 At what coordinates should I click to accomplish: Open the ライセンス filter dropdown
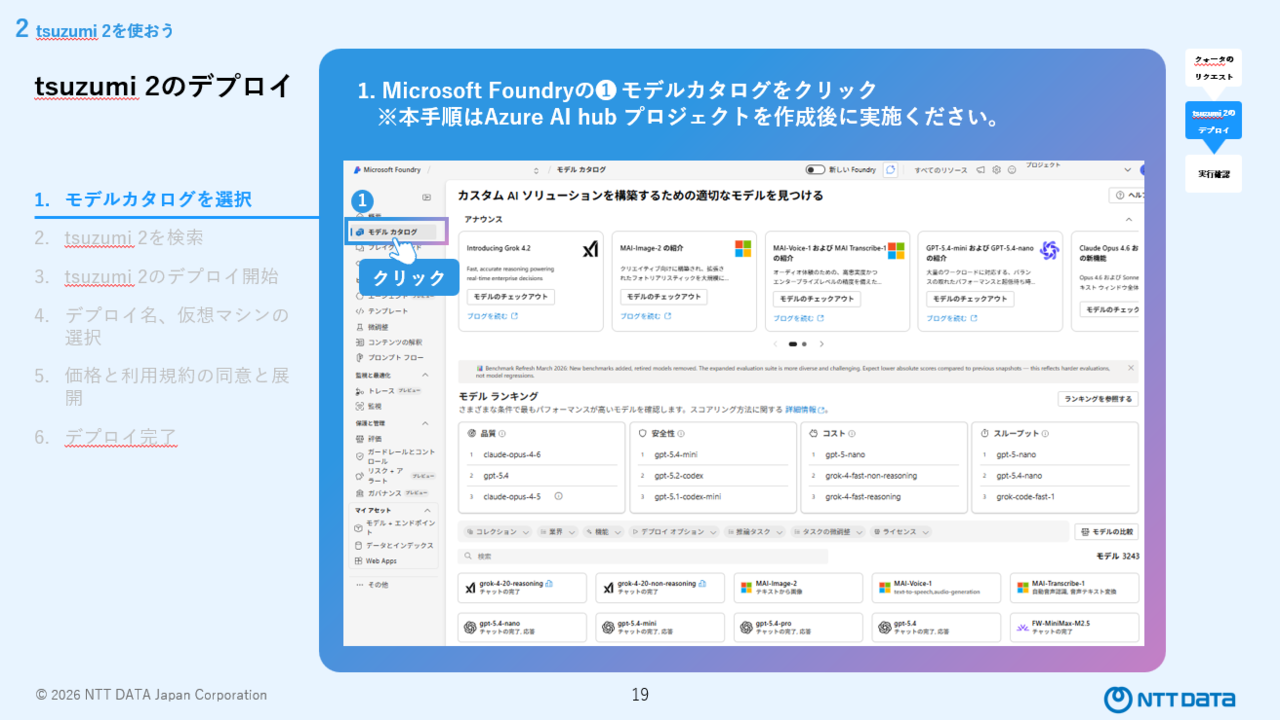pyautogui.click(x=900, y=532)
